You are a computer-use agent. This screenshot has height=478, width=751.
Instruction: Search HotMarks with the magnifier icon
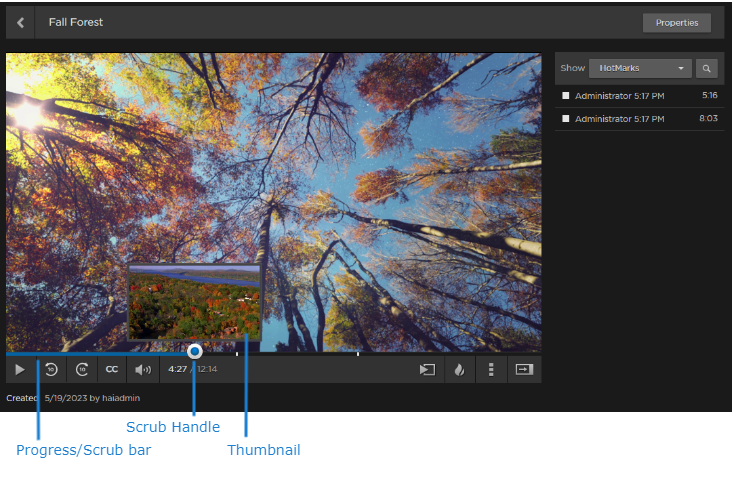pyautogui.click(x=707, y=68)
